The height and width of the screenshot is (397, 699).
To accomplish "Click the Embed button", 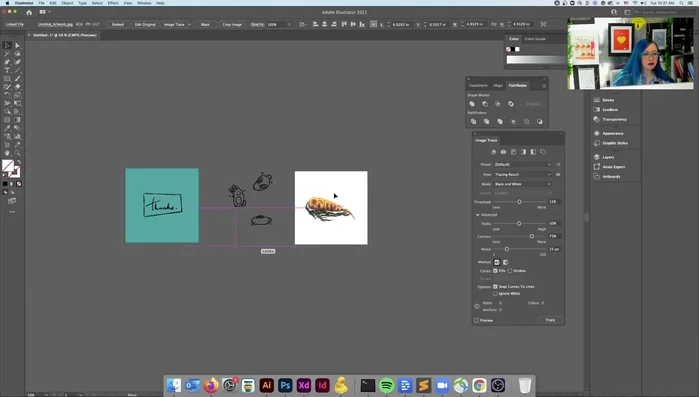I will [118, 25].
